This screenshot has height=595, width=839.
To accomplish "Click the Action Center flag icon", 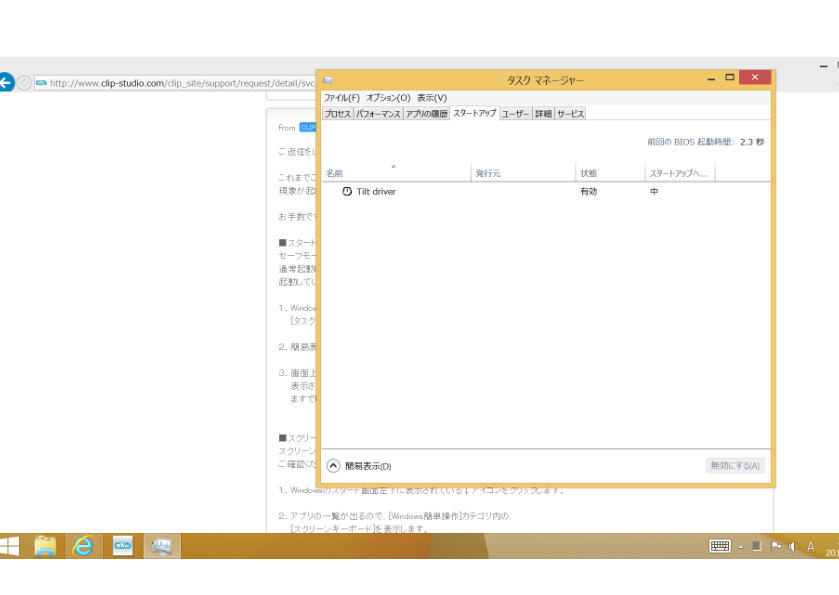I will [x=776, y=546].
